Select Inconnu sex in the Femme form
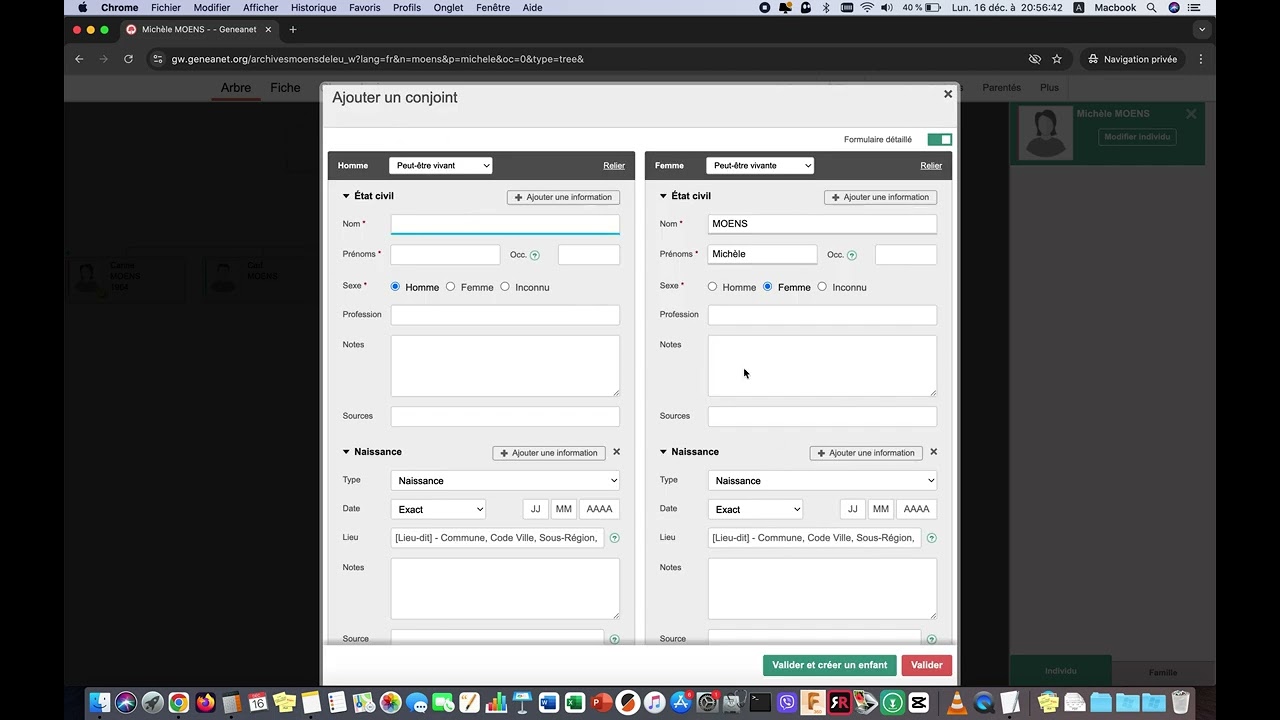This screenshot has height=720, width=1280. click(x=822, y=287)
